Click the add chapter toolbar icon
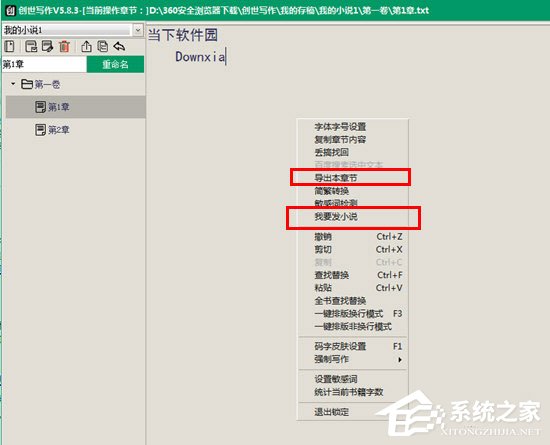The width and height of the screenshot is (550, 445). click(31, 46)
